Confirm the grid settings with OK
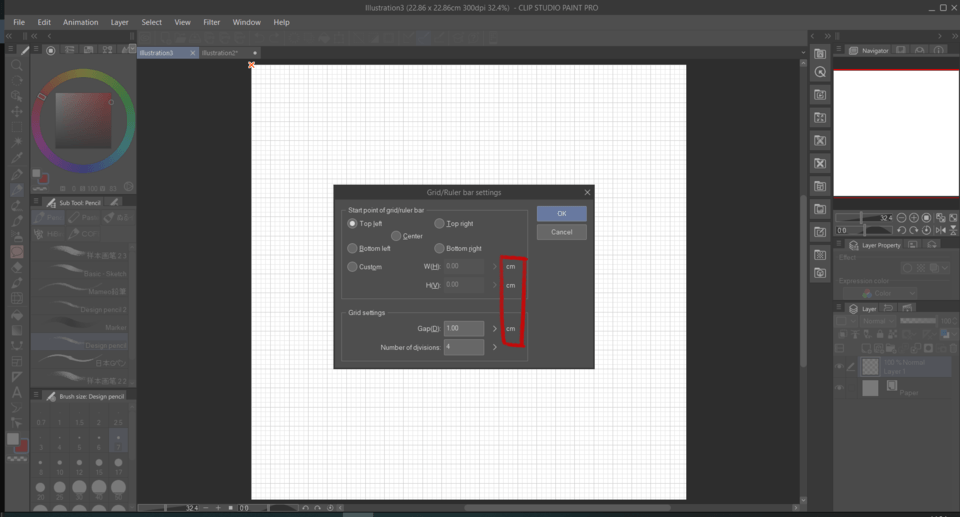The width and height of the screenshot is (960, 517). click(561, 213)
